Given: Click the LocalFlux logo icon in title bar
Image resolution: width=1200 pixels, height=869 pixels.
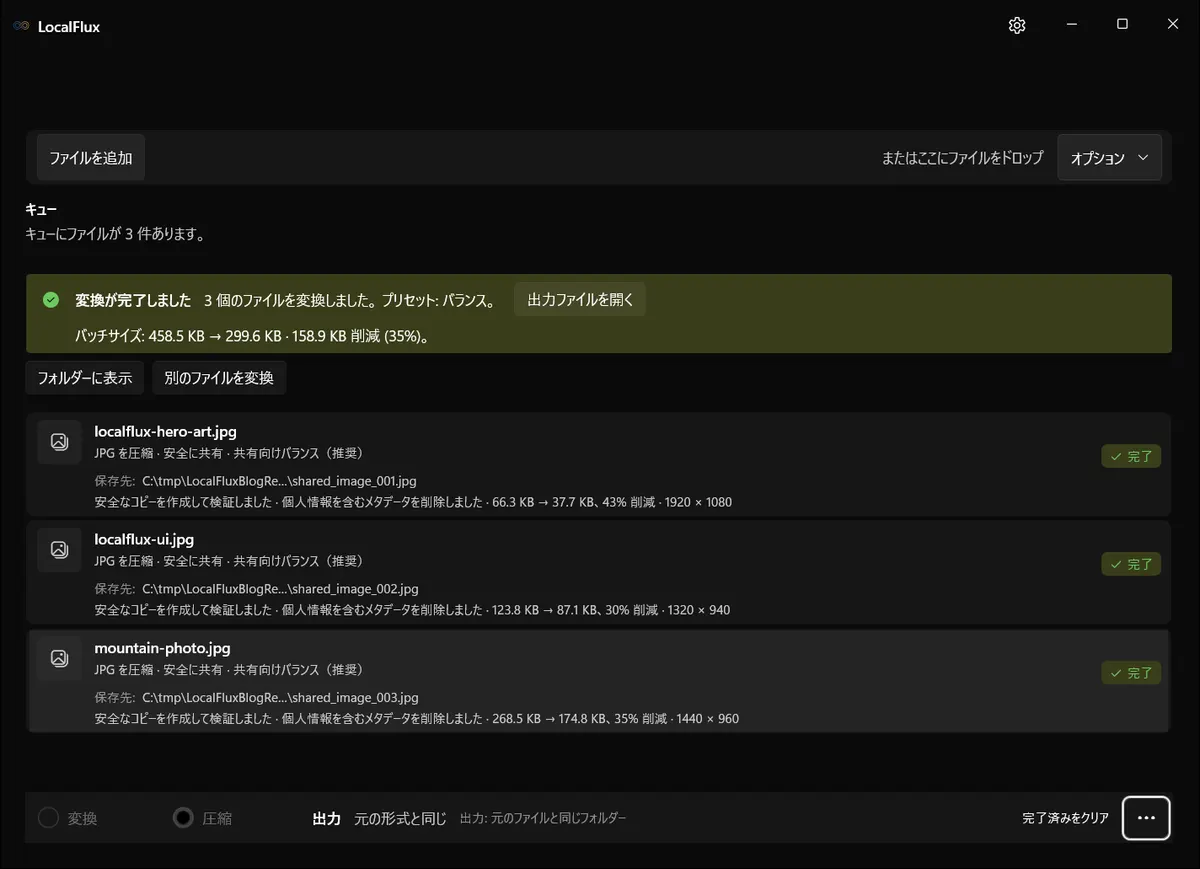Looking at the screenshot, I should click(x=21, y=26).
